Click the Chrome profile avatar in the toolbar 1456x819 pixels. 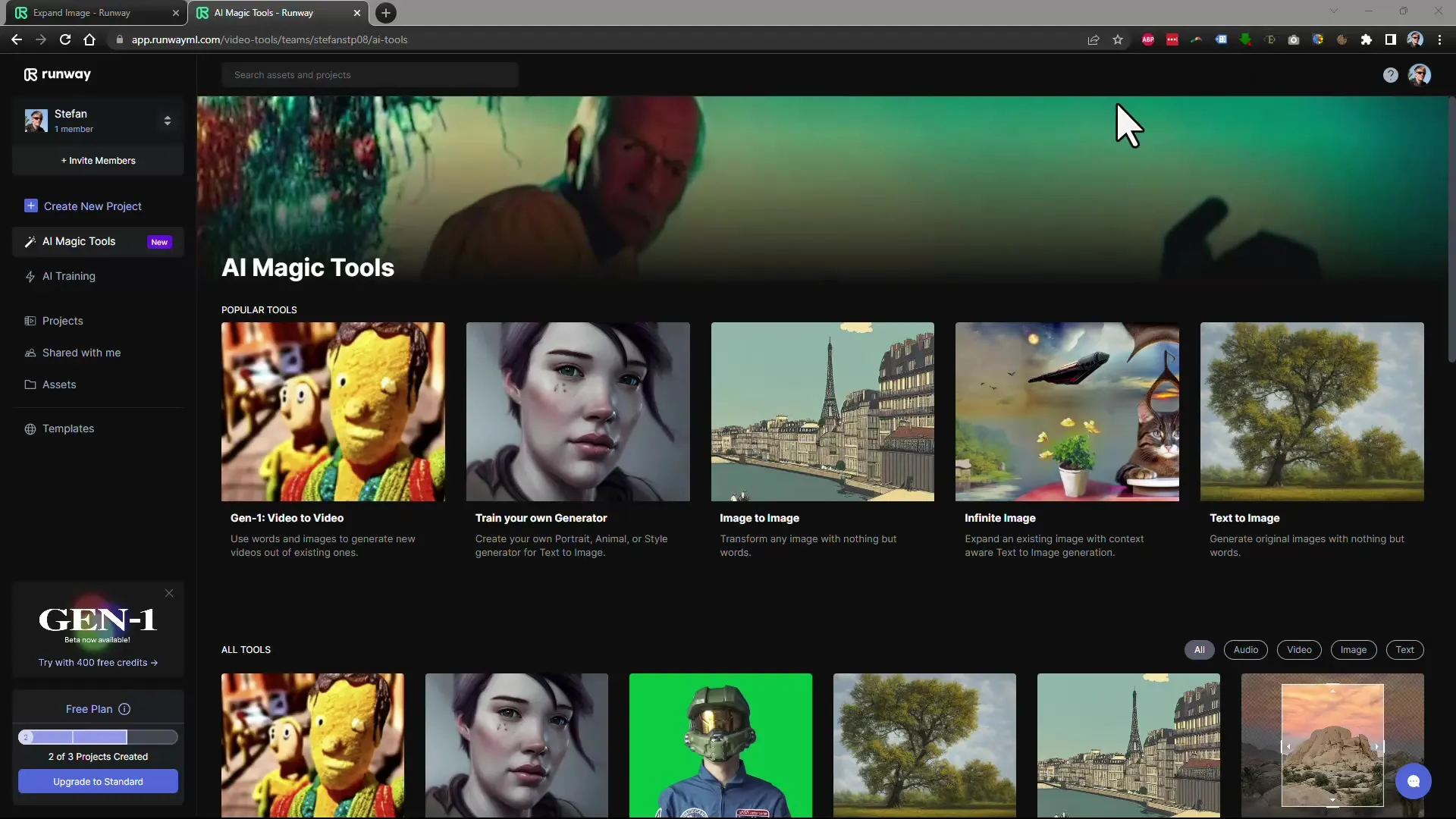click(1415, 39)
